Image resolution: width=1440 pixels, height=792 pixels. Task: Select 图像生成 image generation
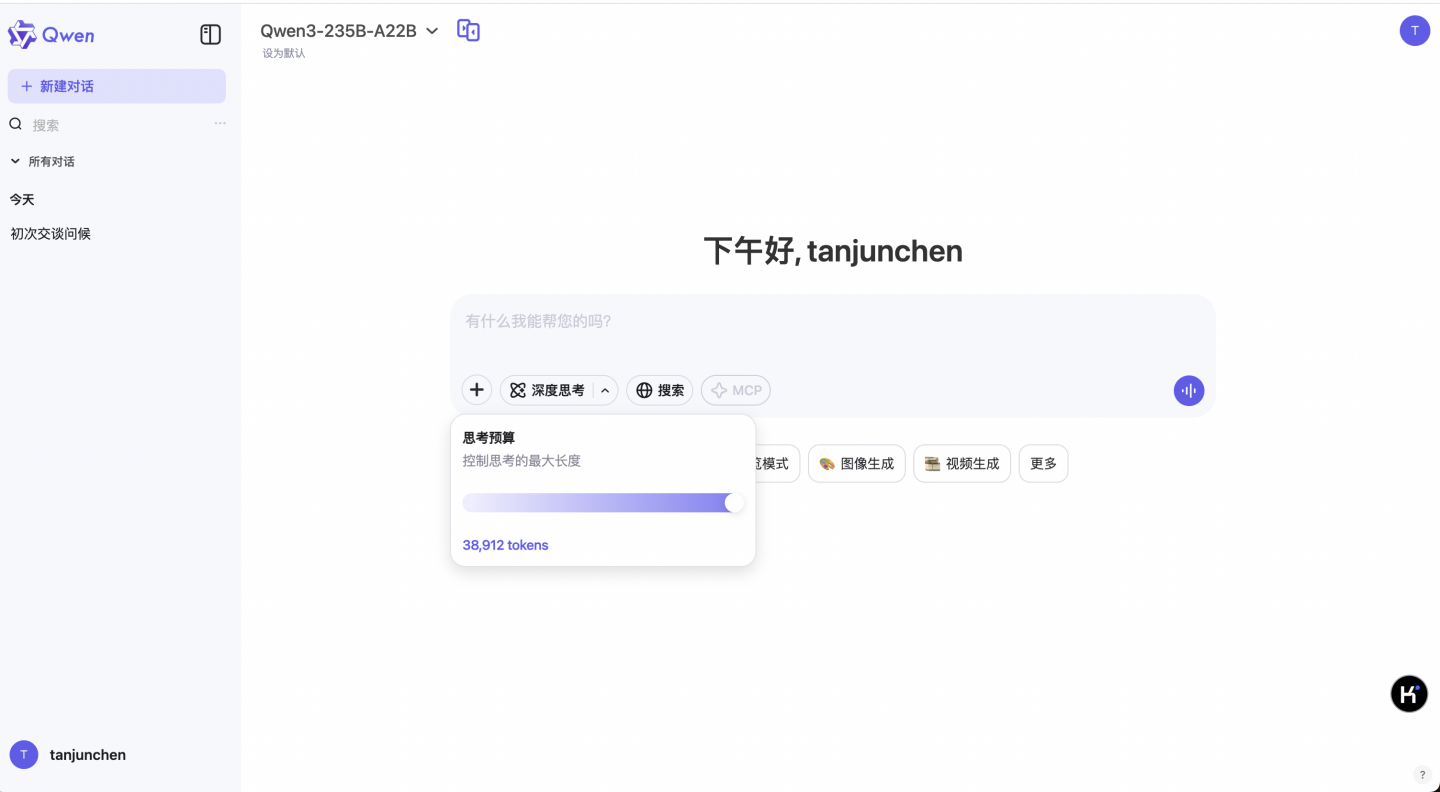point(857,464)
